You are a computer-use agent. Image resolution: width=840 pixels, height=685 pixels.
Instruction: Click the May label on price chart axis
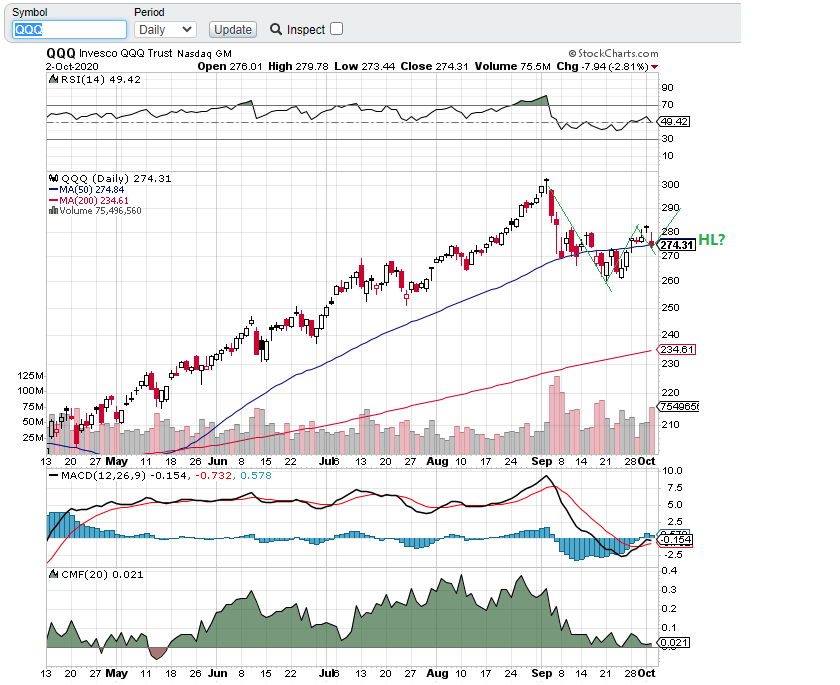click(116, 461)
